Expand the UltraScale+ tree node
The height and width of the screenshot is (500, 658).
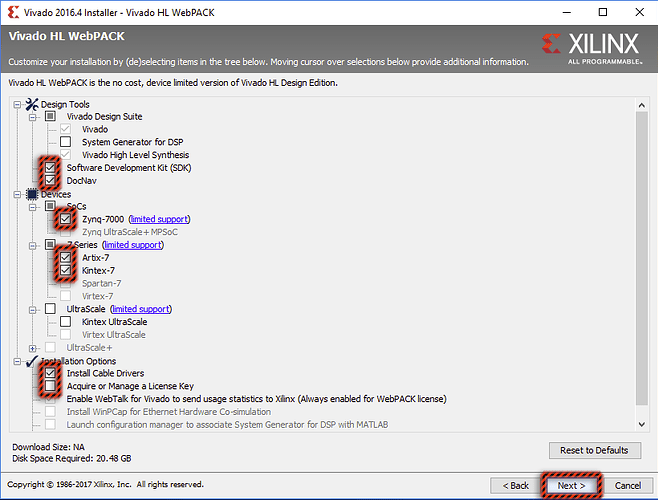34,347
